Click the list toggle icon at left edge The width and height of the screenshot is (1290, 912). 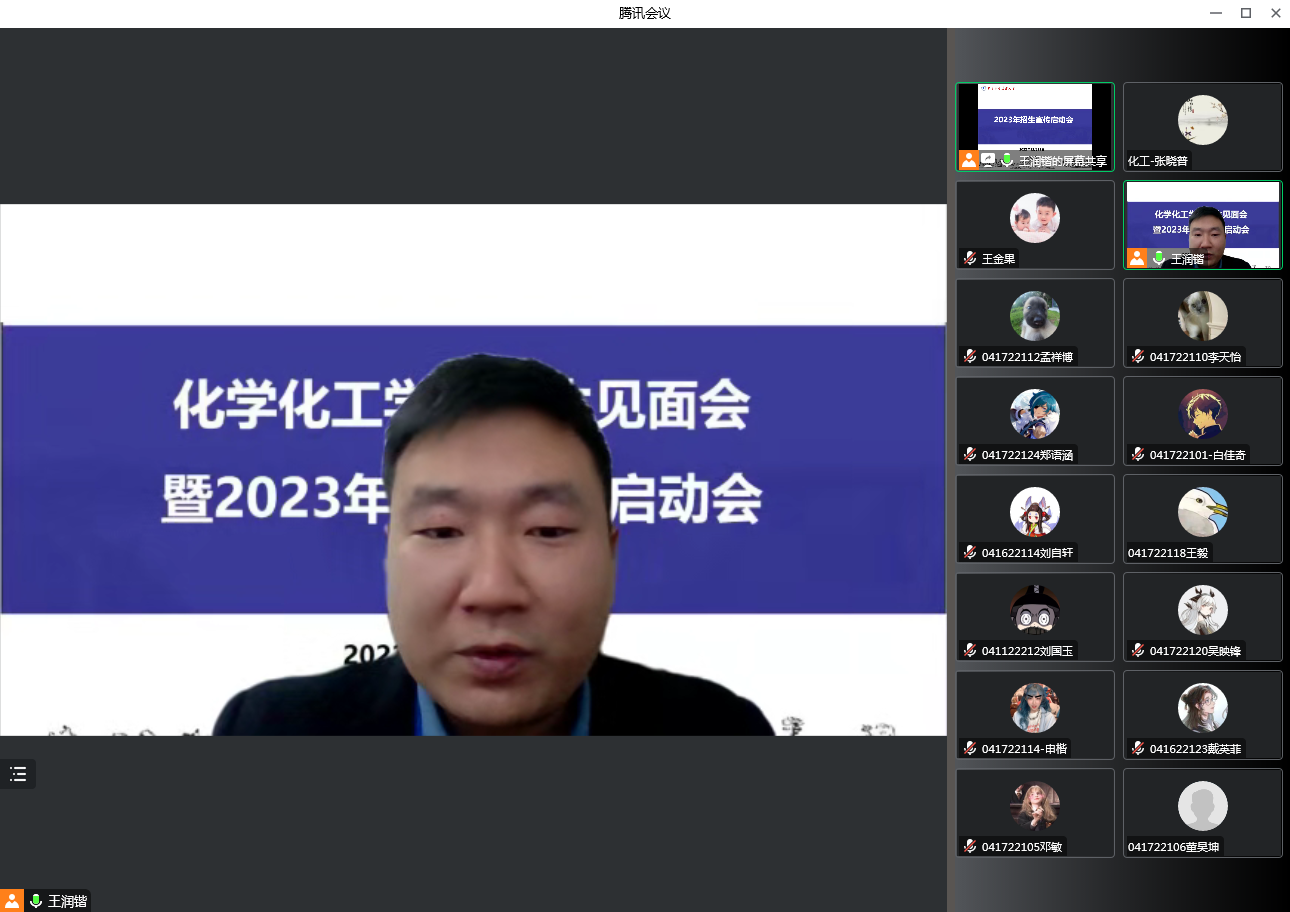[18, 774]
